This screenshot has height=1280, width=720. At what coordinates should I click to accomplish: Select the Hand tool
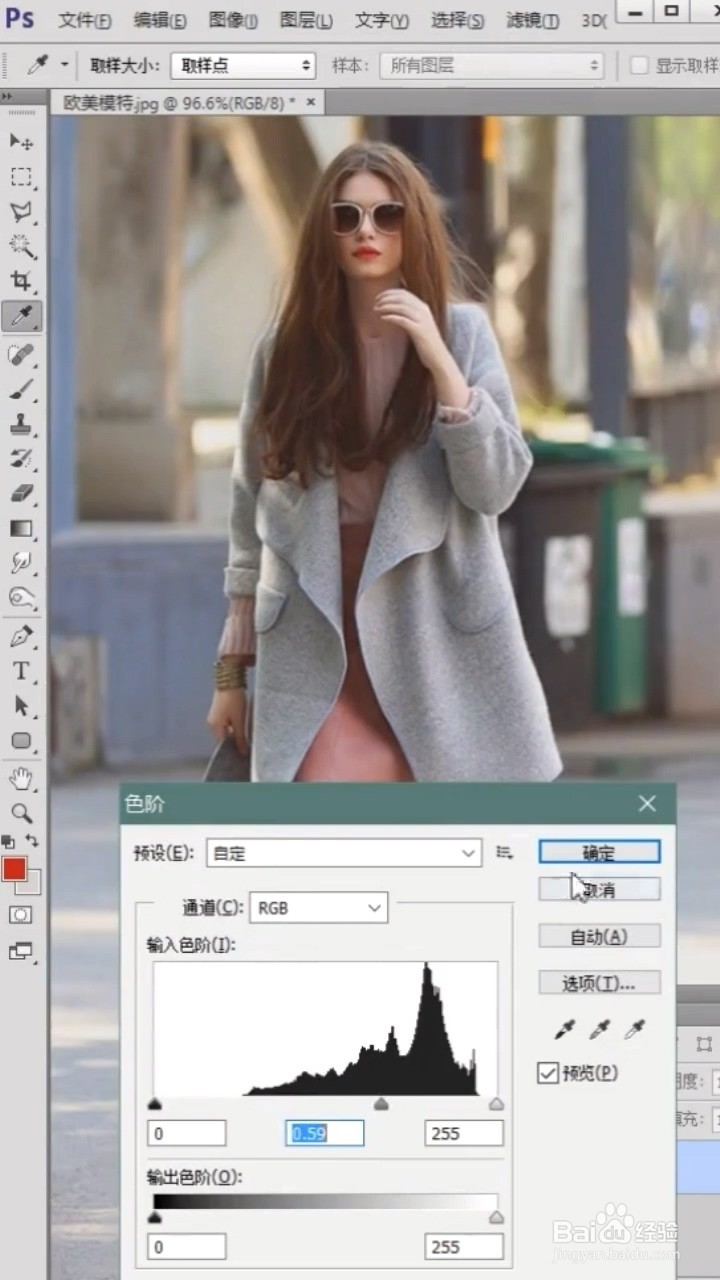[x=21, y=778]
